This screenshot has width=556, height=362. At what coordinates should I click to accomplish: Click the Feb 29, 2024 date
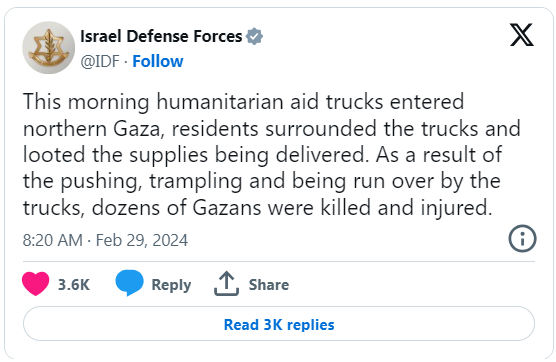pos(142,240)
